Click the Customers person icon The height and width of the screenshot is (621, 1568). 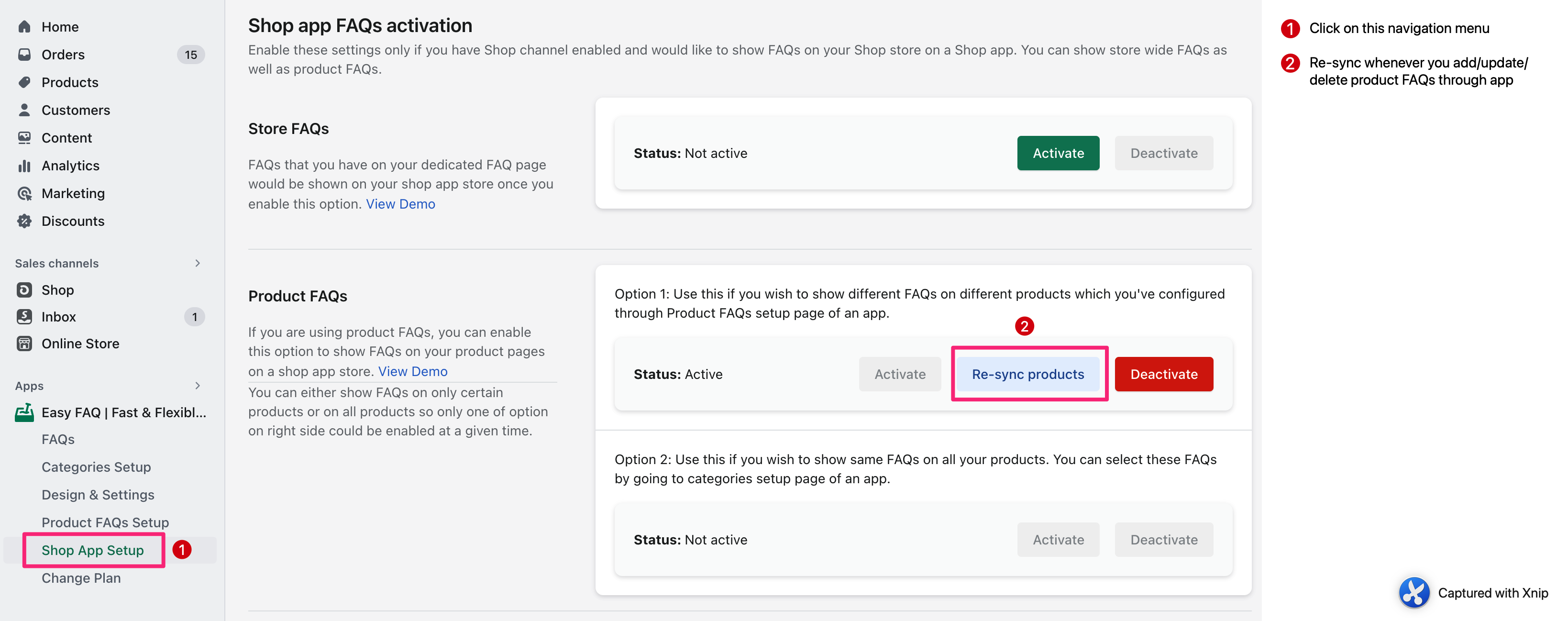click(24, 110)
